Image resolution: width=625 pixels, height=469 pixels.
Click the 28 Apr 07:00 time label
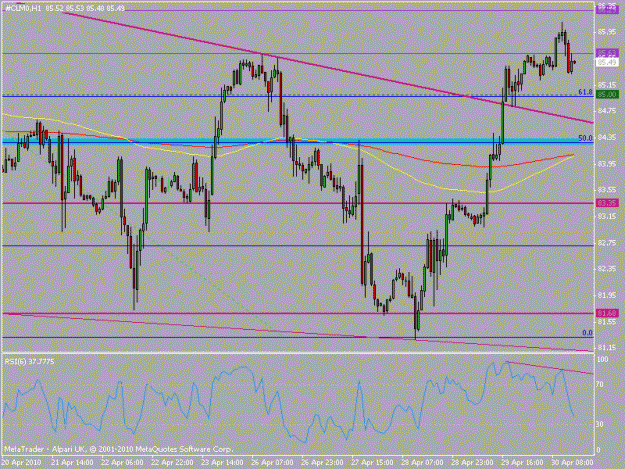point(422,462)
